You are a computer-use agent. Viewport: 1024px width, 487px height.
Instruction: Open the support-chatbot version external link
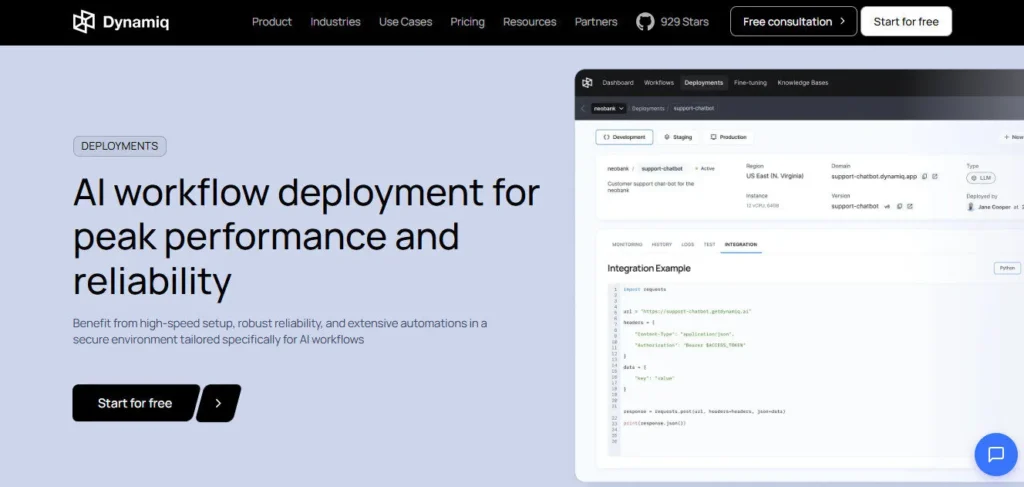(x=910, y=206)
